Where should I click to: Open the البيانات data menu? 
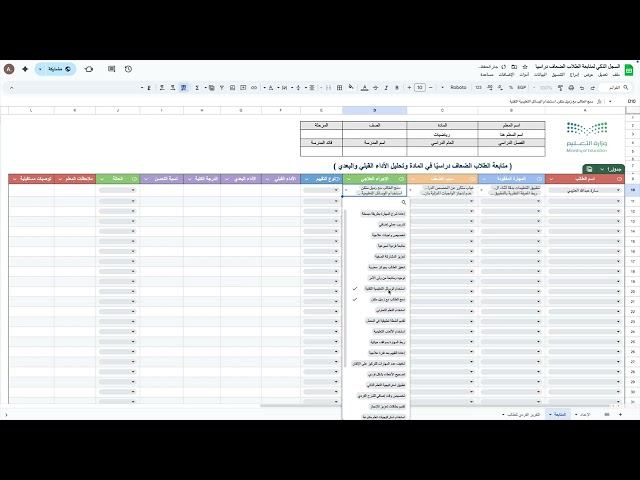click(540, 75)
